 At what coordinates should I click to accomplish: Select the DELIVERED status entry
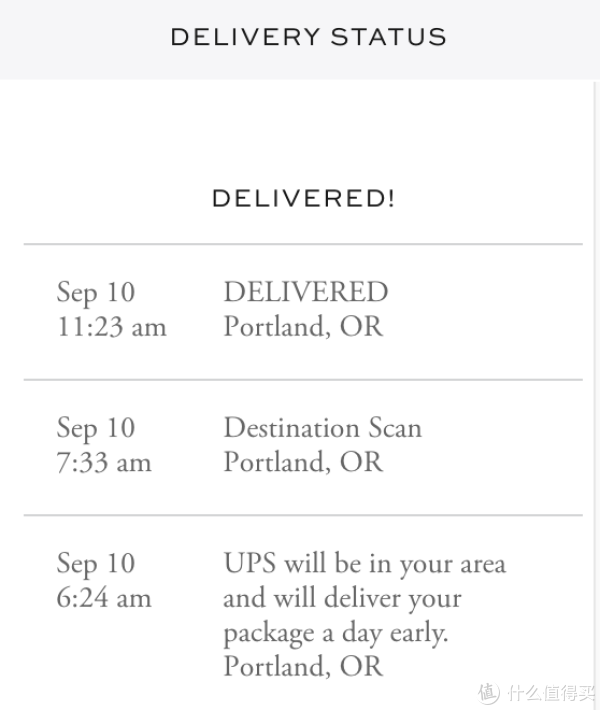coord(305,292)
